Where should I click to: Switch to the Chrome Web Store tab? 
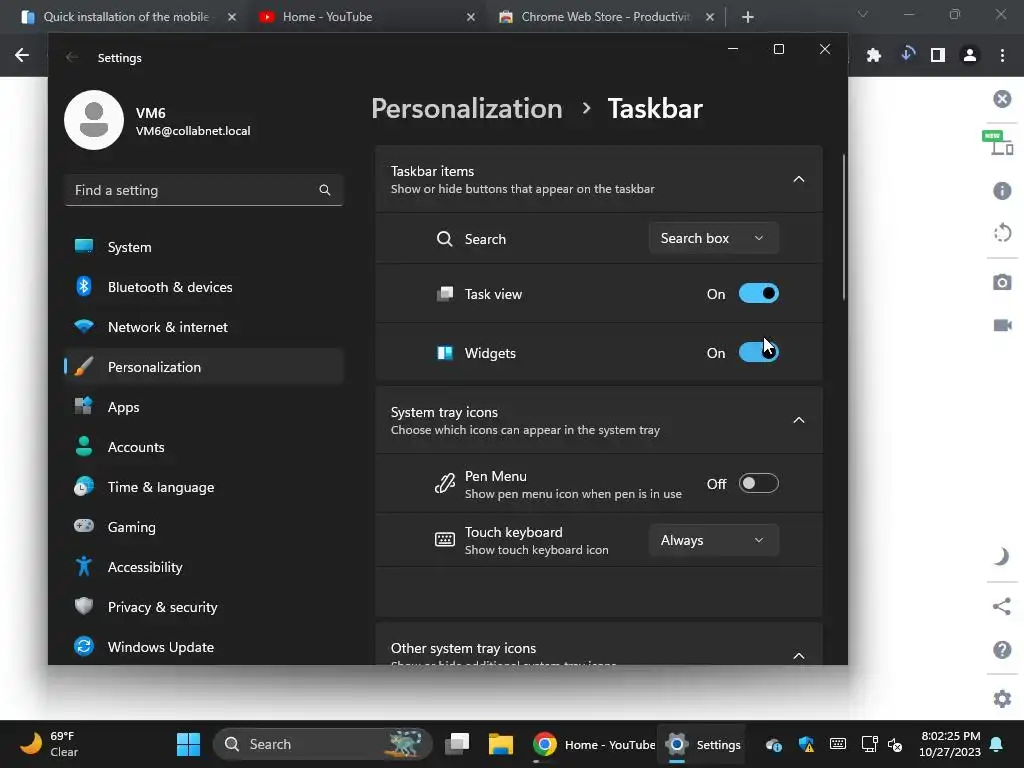pyautogui.click(x=605, y=17)
